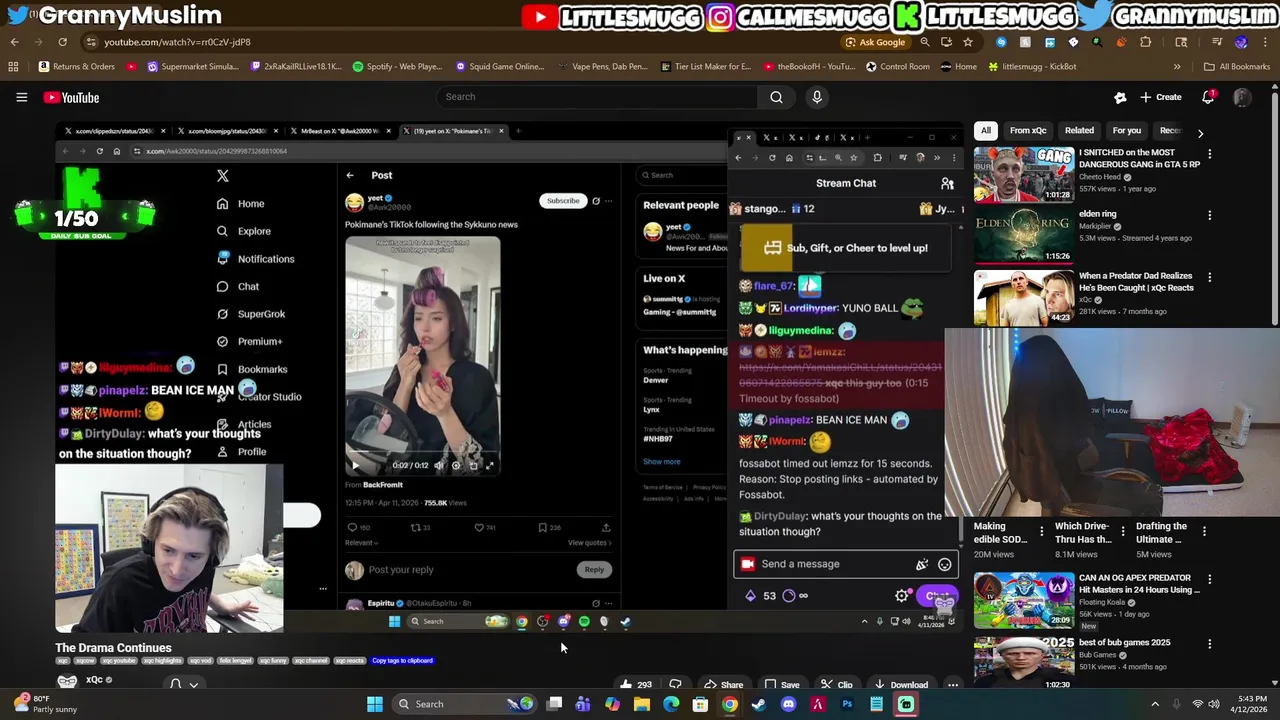Viewport: 1280px width, 720px height.
Task: Save the video to a playlist
Action: pos(782,685)
